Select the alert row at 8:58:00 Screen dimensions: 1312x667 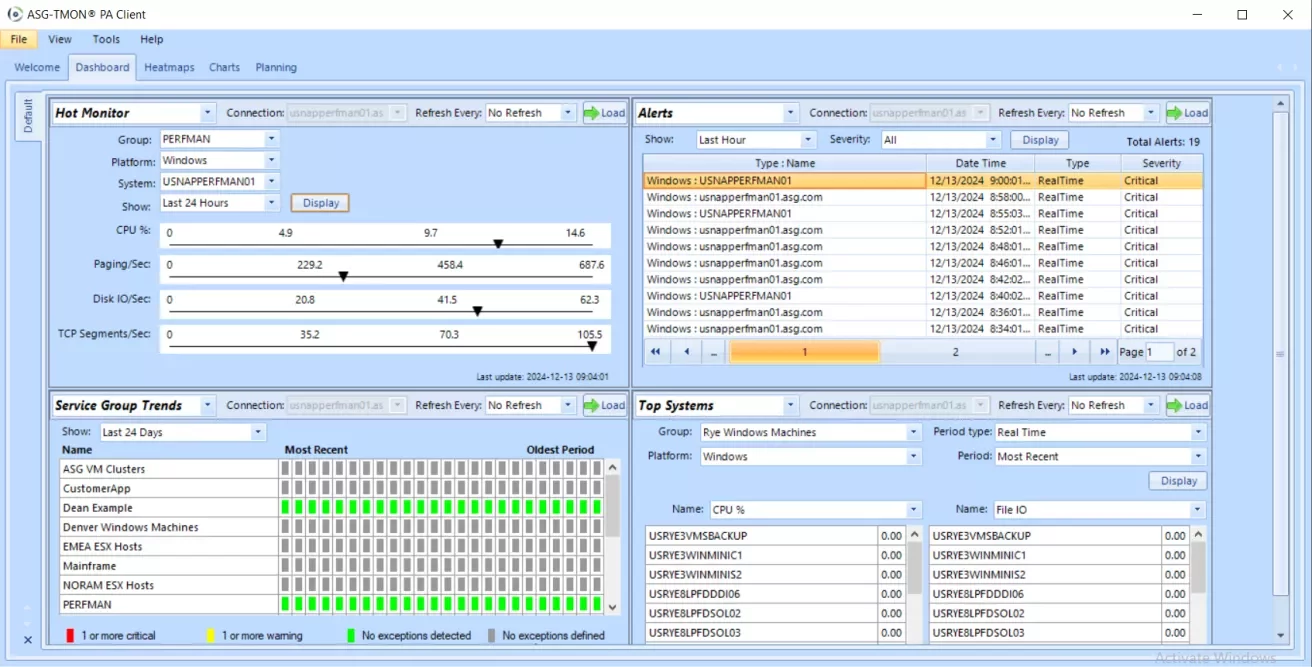pyautogui.click(x=922, y=198)
